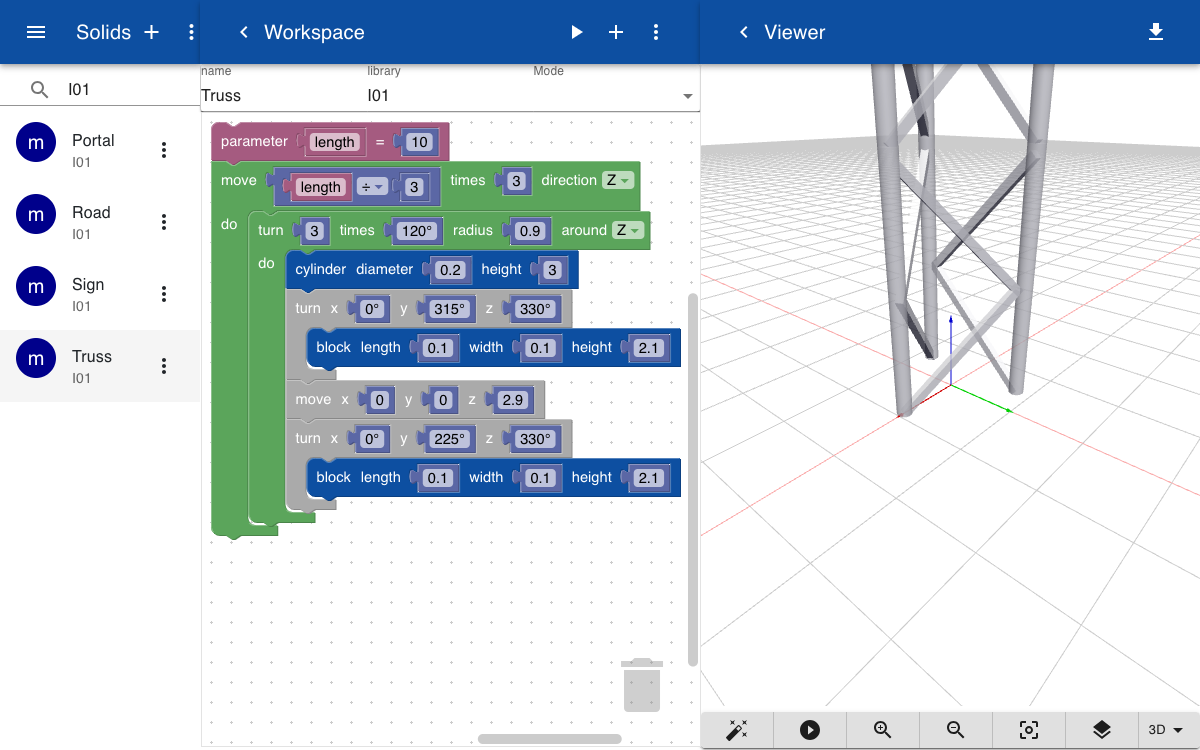Click the workspace trash can
1200x750 pixels.
click(641, 685)
